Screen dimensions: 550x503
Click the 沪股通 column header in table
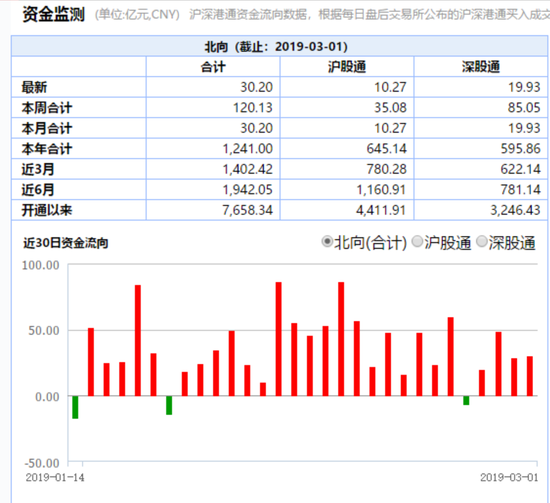pyautogui.click(x=347, y=67)
